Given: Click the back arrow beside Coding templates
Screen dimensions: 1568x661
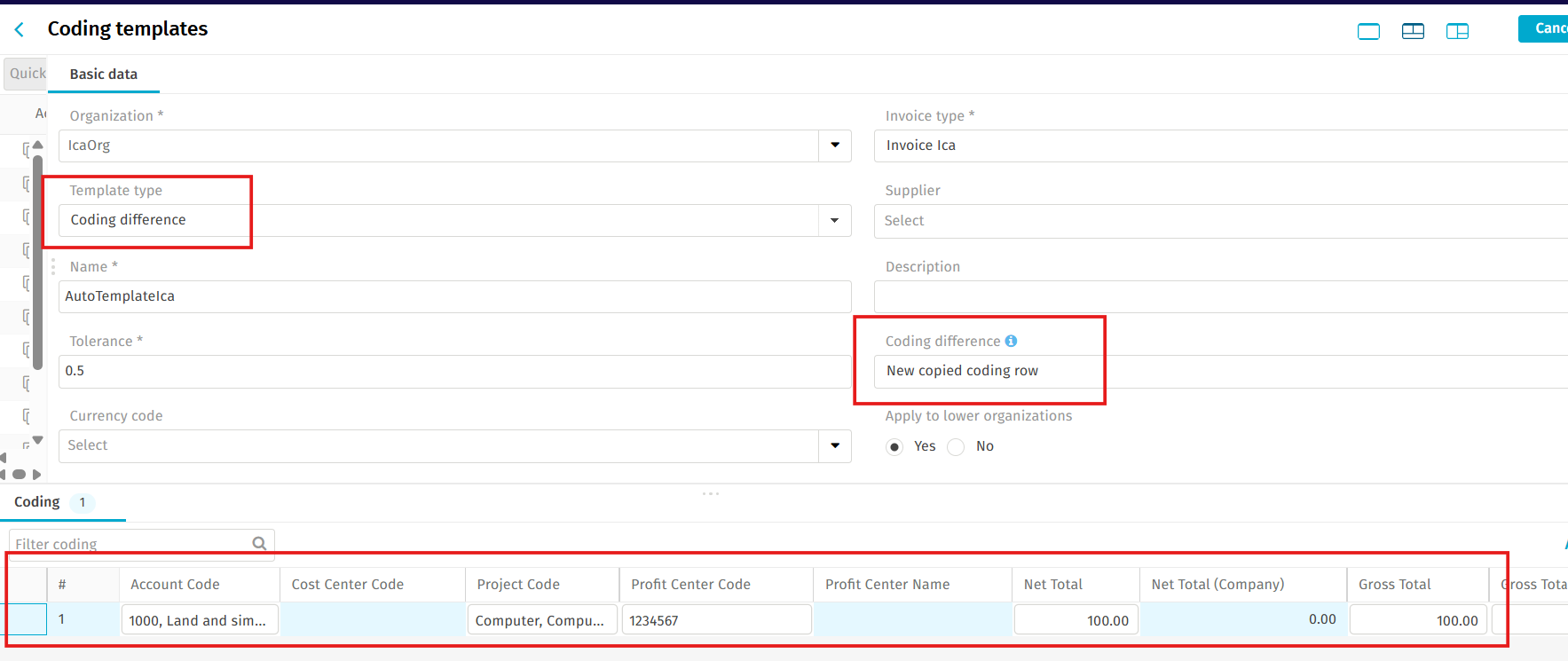Looking at the screenshot, I should tap(20, 30).
